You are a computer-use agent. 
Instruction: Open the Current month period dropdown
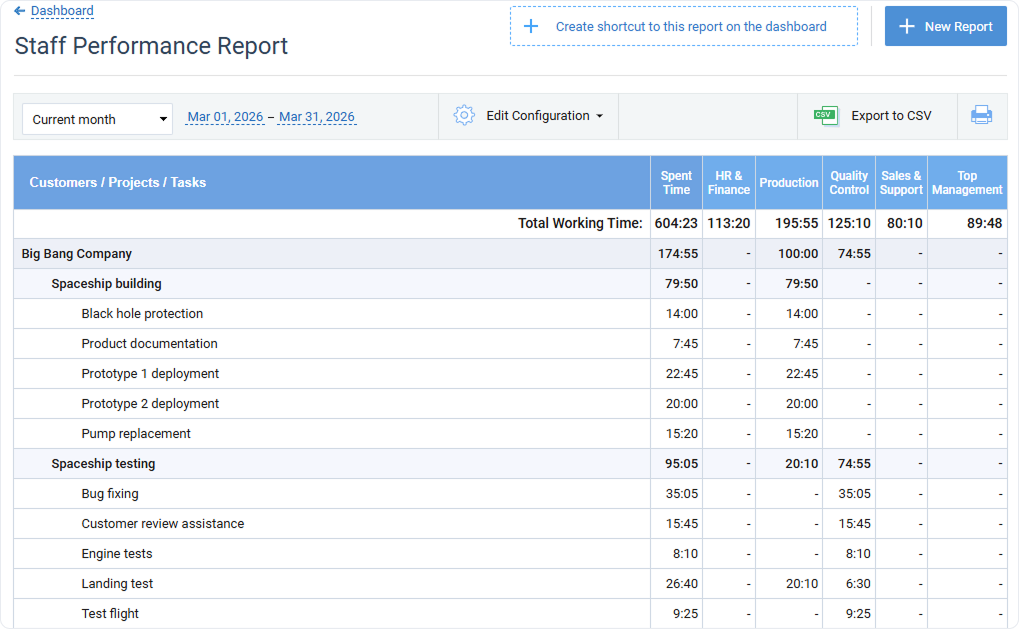point(96,118)
